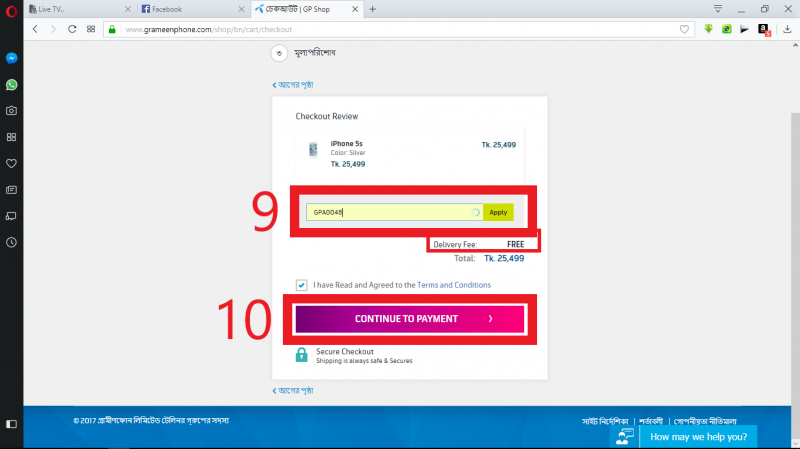Click the 2017 Grameenphone copyright text
The width and height of the screenshot is (800, 449).
click(x=151, y=421)
